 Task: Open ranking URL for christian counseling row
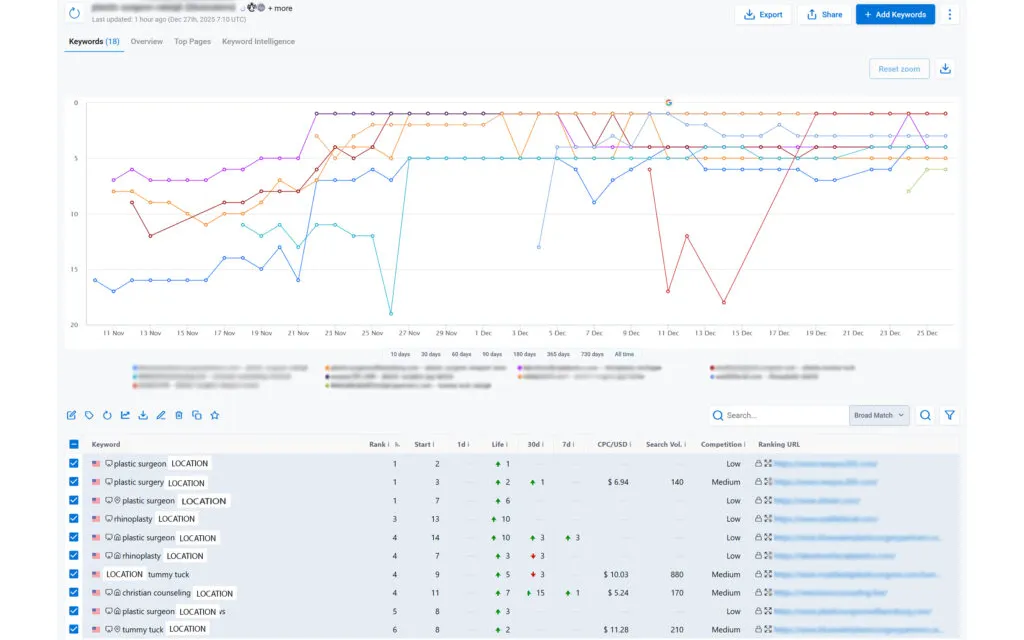pos(831,592)
